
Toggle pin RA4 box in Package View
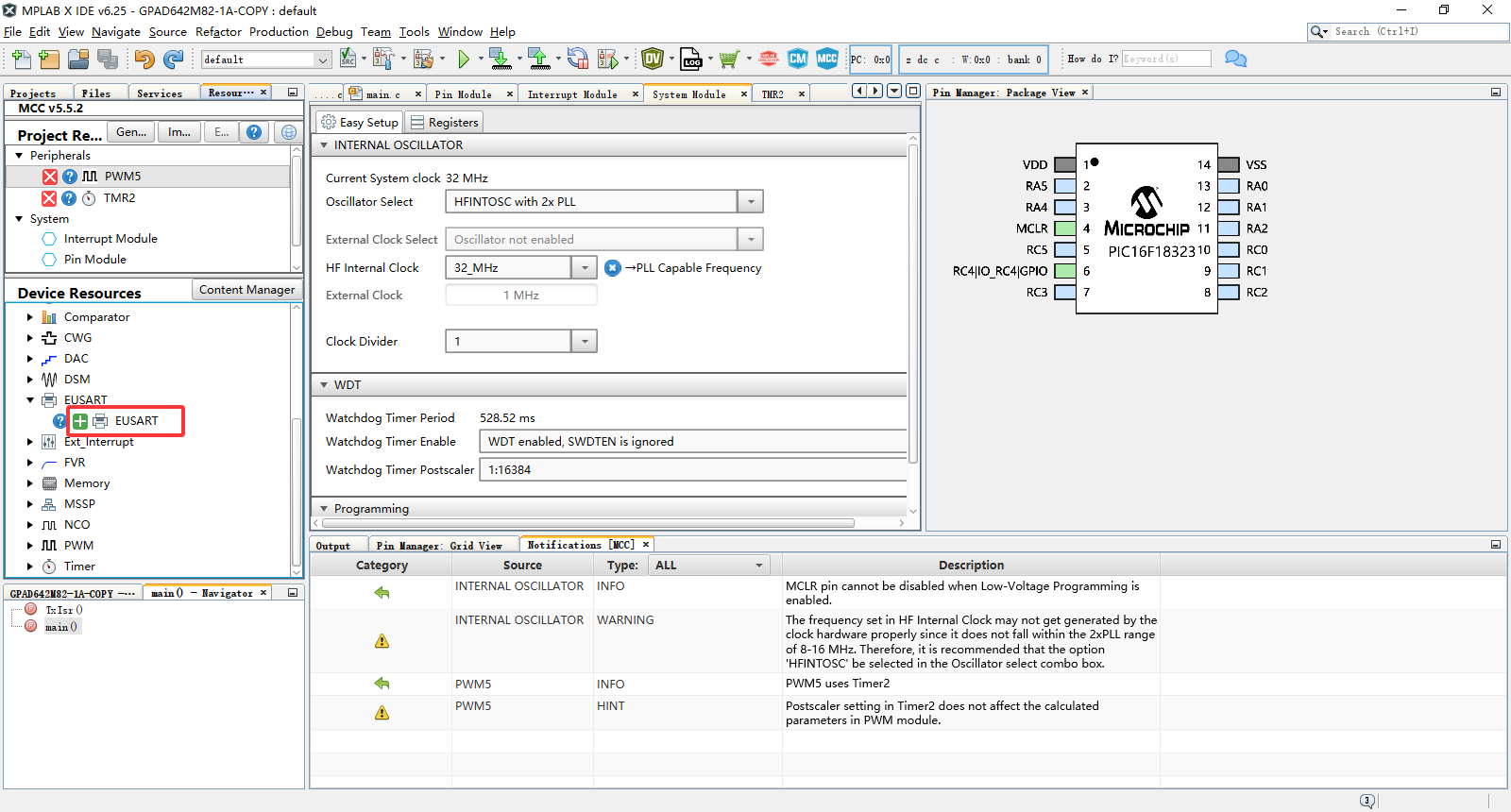1065,208
